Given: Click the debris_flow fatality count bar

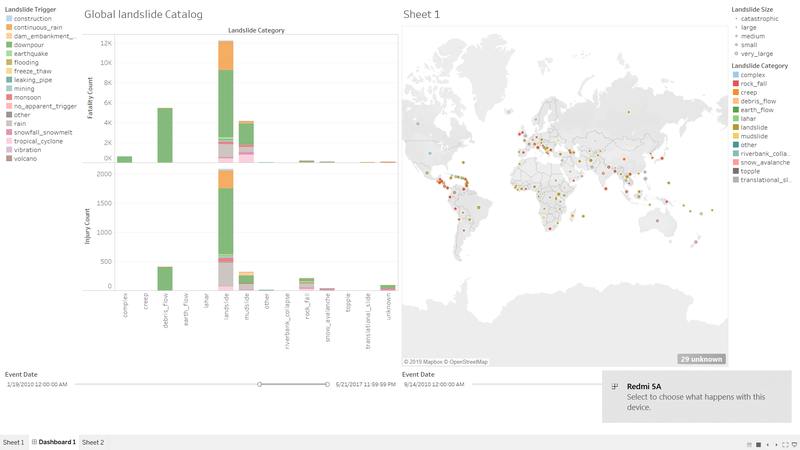Looking at the screenshot, I should (165, 135).
